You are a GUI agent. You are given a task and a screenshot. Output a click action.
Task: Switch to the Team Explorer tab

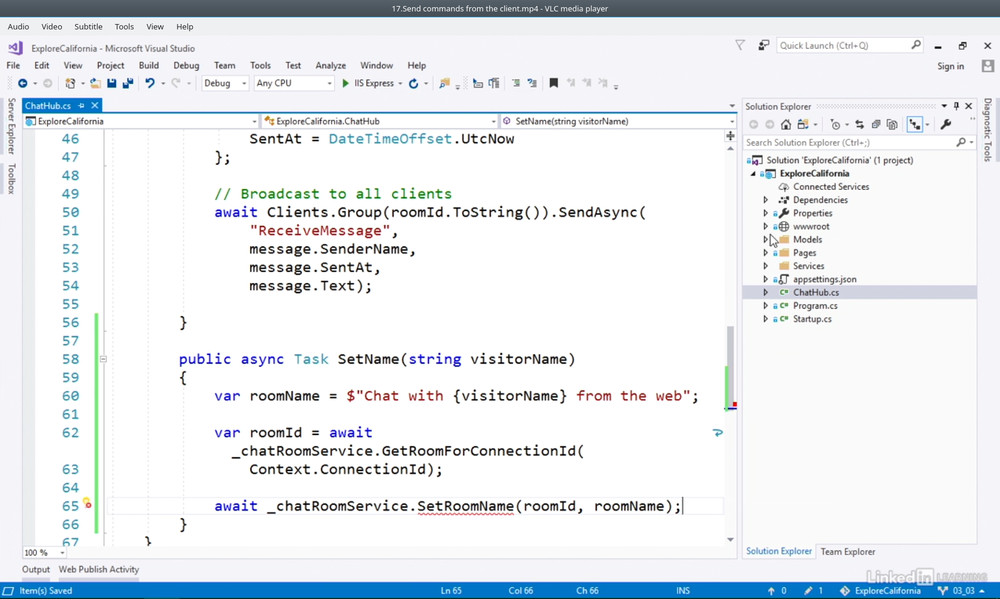[848, 552]
